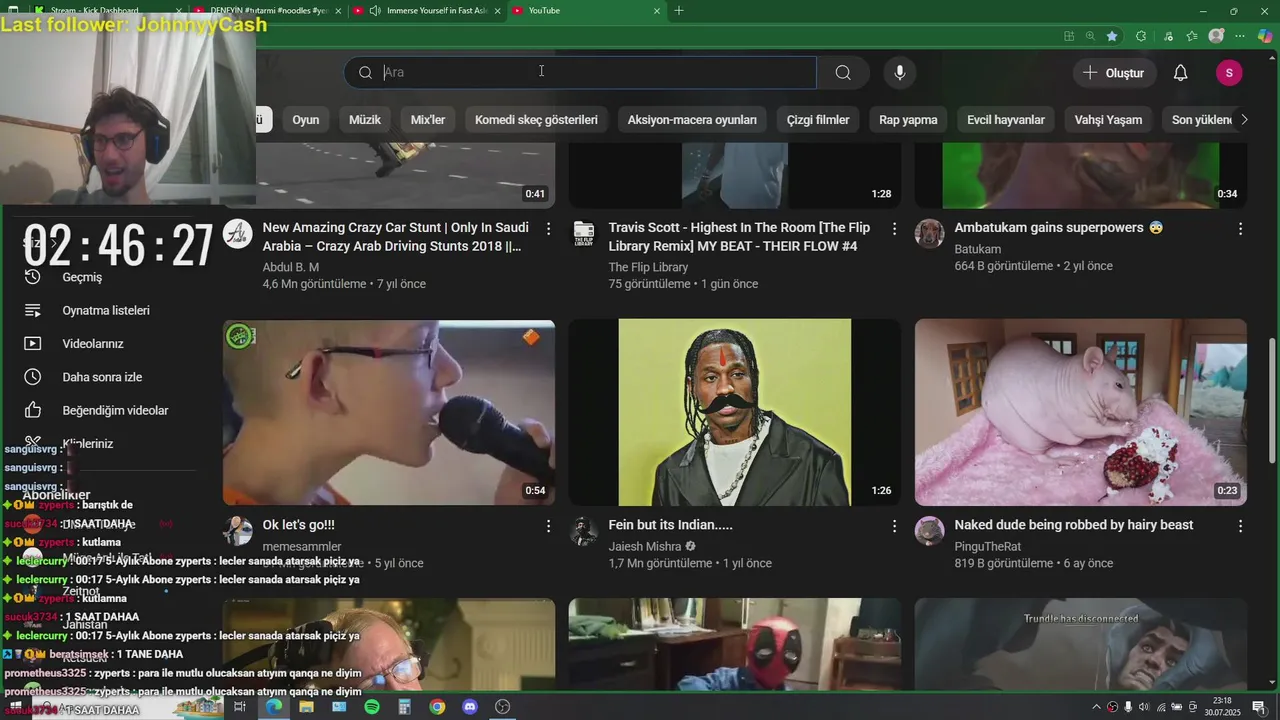
Task: Open a new browser tab
Action: tap(679, 10)
